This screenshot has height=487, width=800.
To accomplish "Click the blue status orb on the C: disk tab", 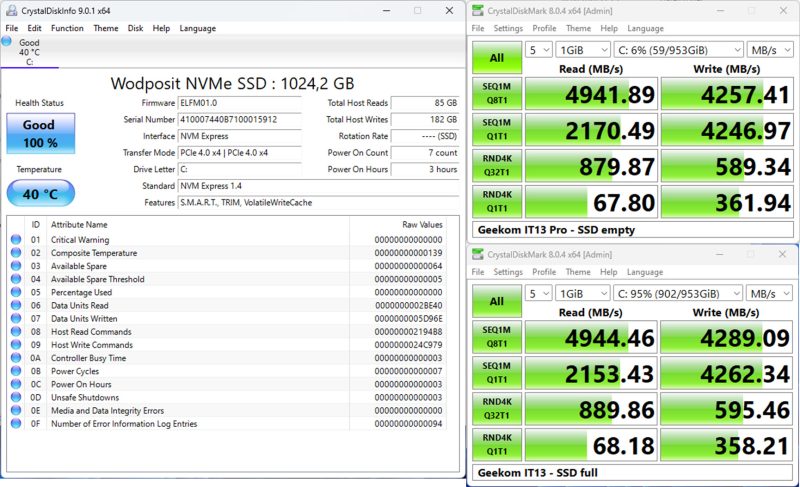I will (x=8, y=41).
